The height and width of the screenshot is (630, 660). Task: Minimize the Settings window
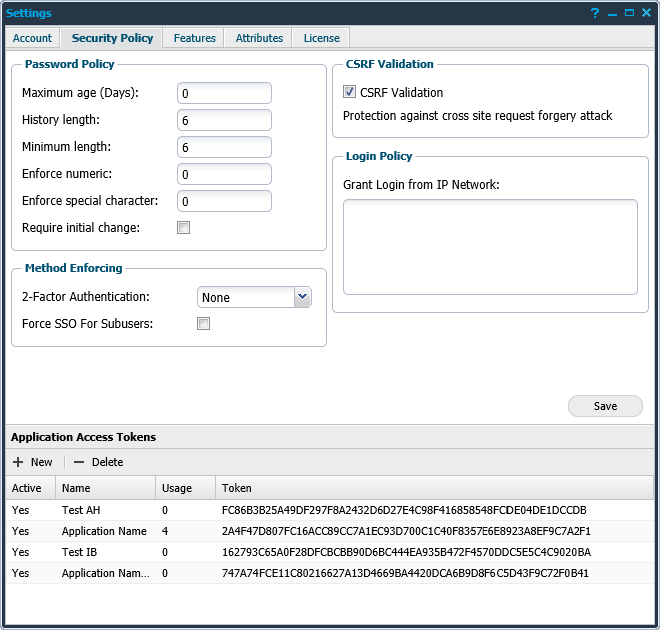point(612,13)
